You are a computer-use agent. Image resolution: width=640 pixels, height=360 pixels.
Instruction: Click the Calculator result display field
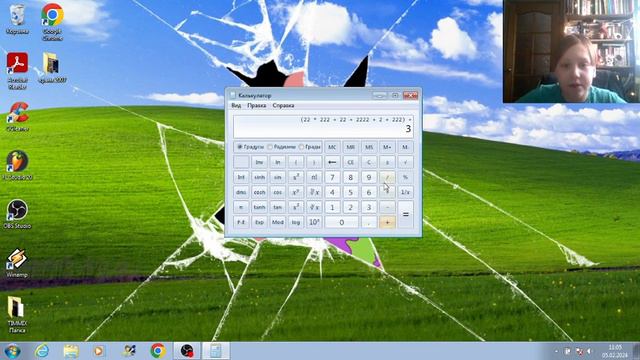(x=323, y=126)
